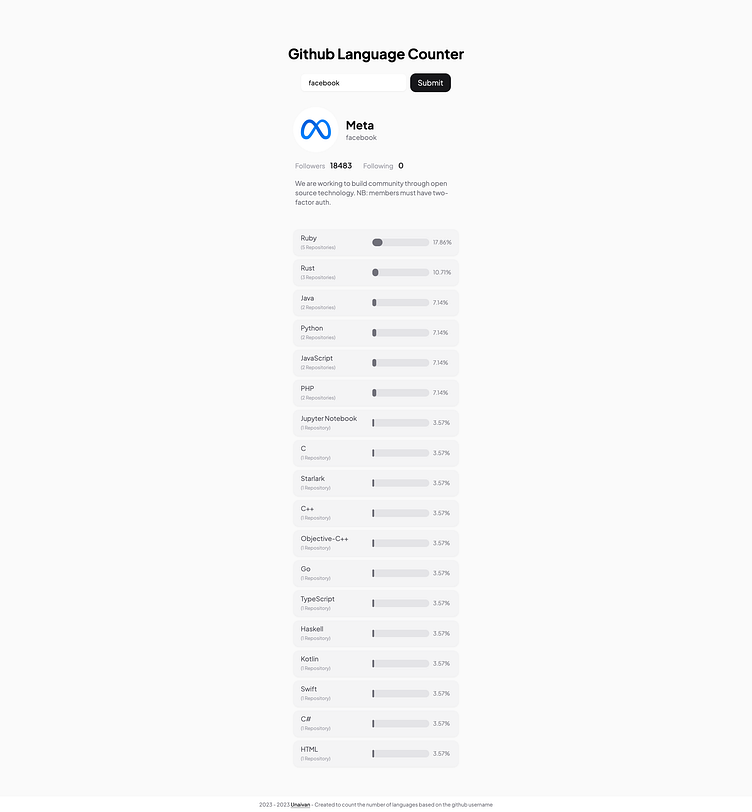Click the Java progress bar indicator

pos(372,302)
